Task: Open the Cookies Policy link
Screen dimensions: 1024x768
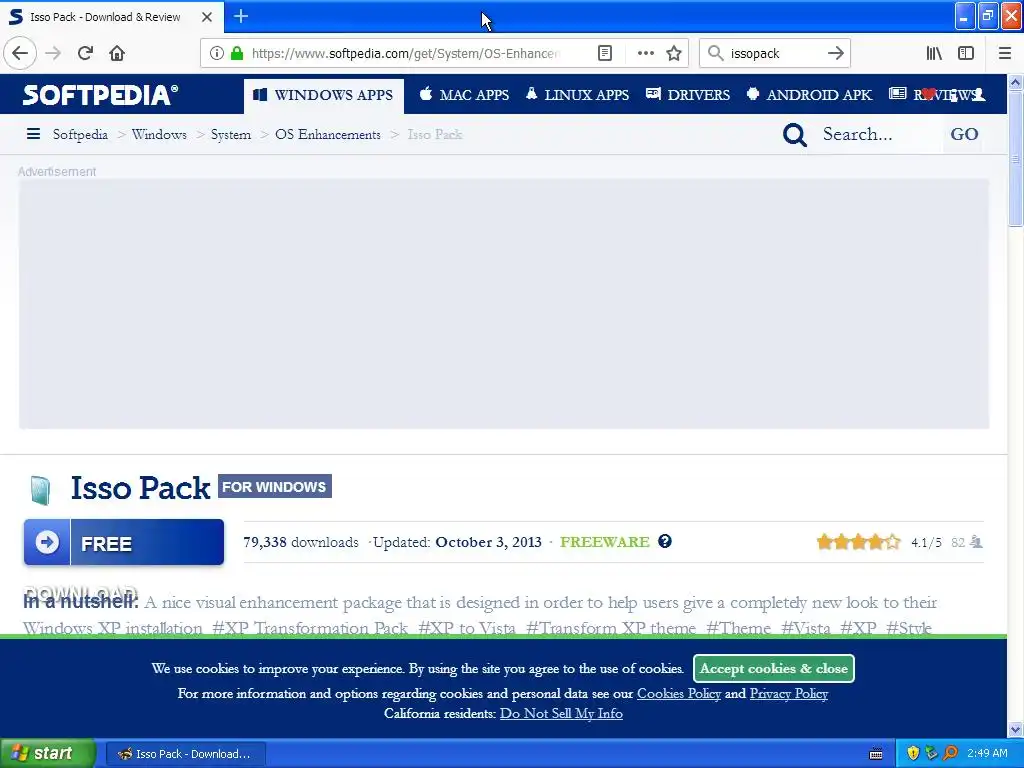Action: tap(679, 694)
